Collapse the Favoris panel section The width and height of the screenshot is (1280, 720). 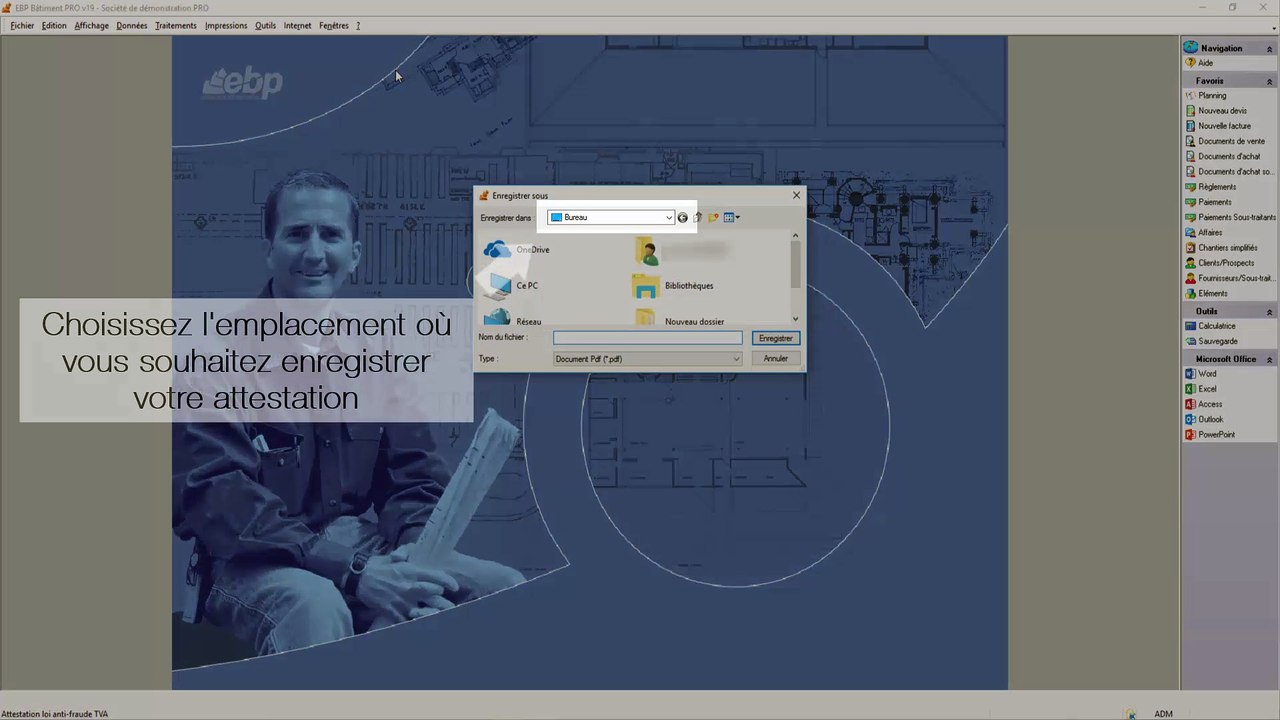coord(1270,81)
